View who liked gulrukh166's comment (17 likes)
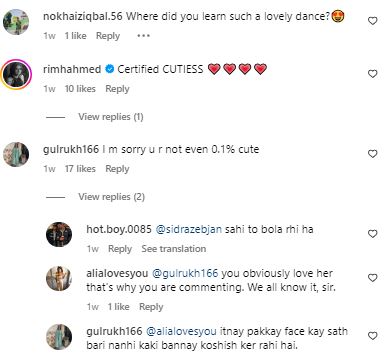385x362 pixels. click(x=80, y=169)
